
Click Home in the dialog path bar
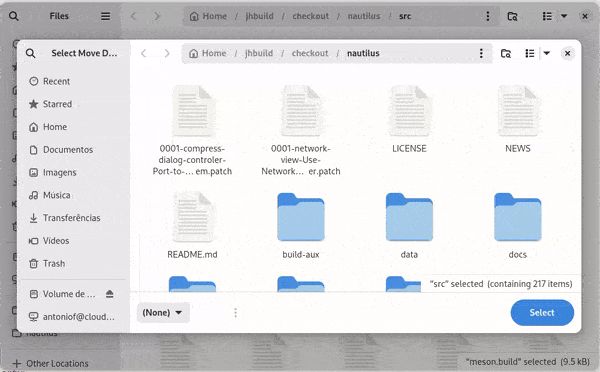coord(208,53)
